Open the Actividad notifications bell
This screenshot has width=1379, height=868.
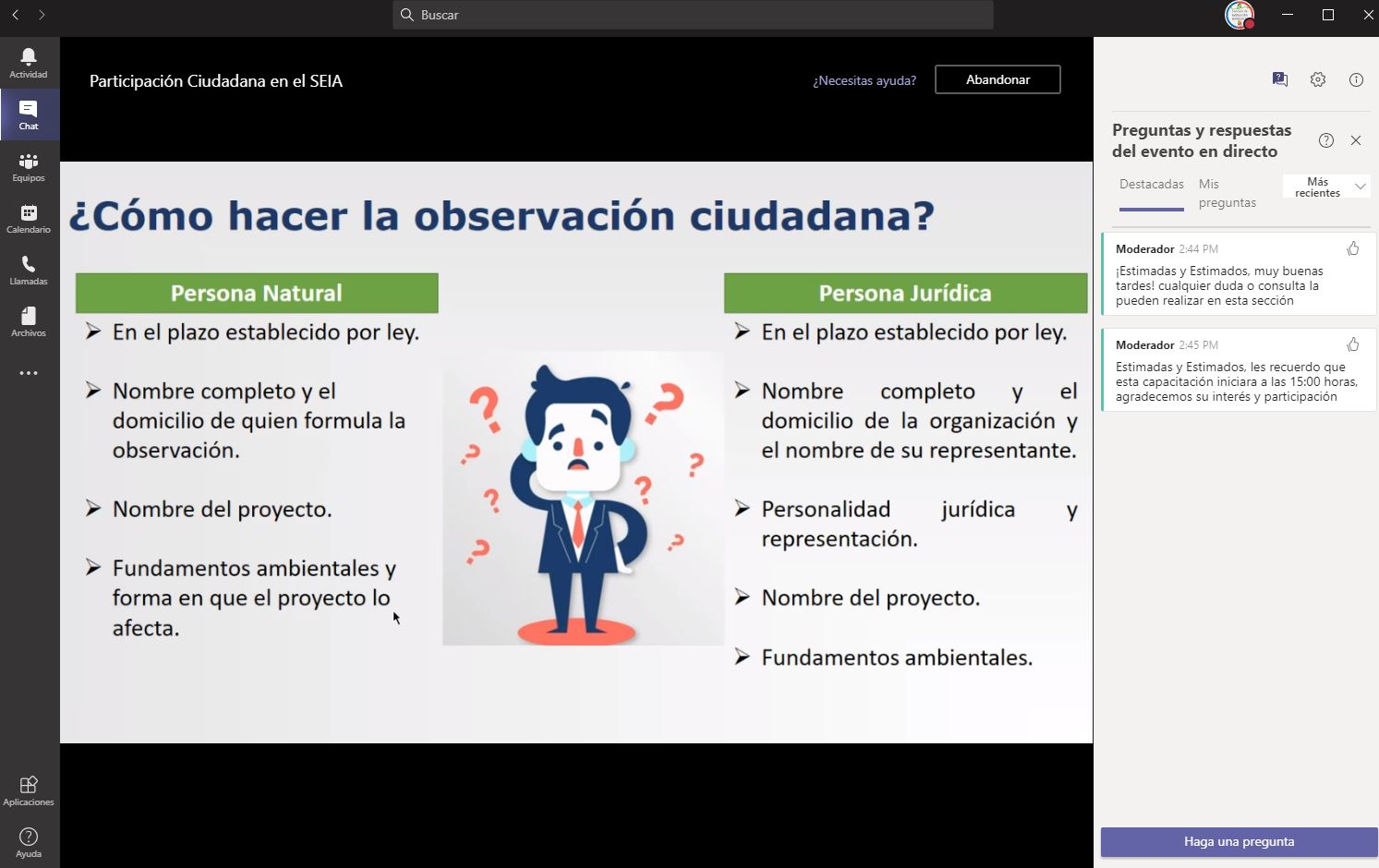(x=29, y=63)
